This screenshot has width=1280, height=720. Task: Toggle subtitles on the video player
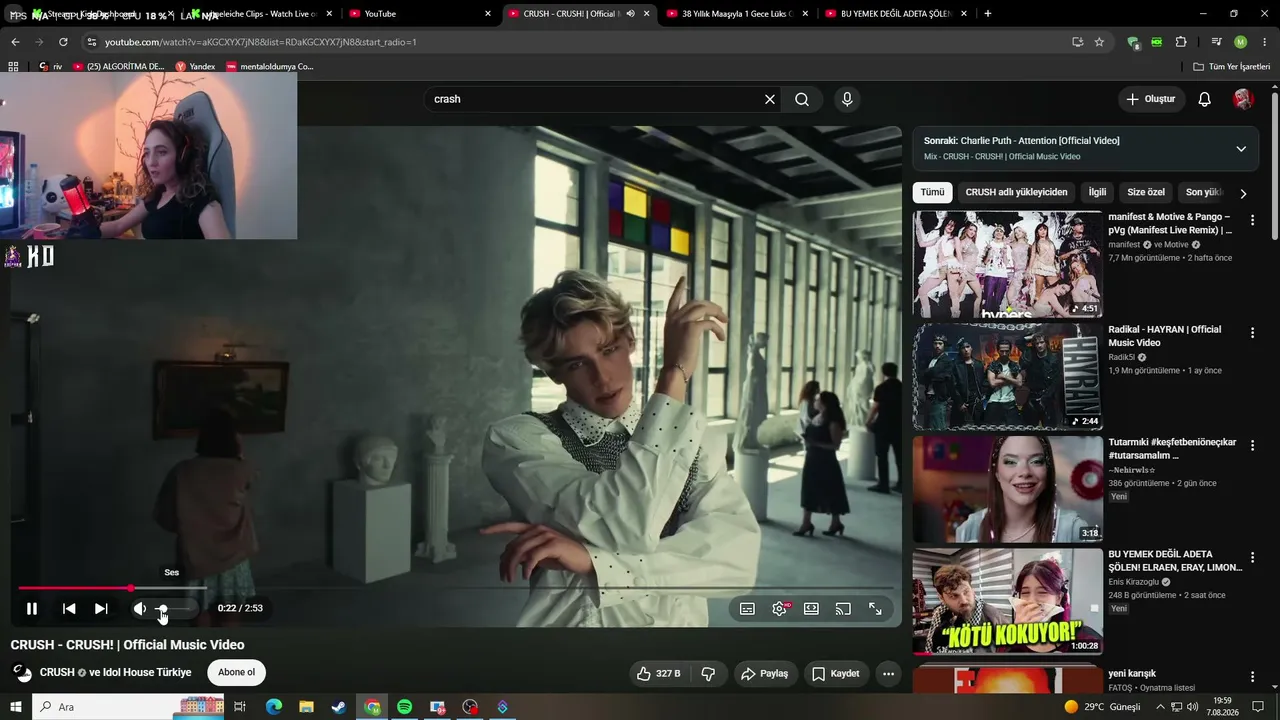click(x=747, y=608)
